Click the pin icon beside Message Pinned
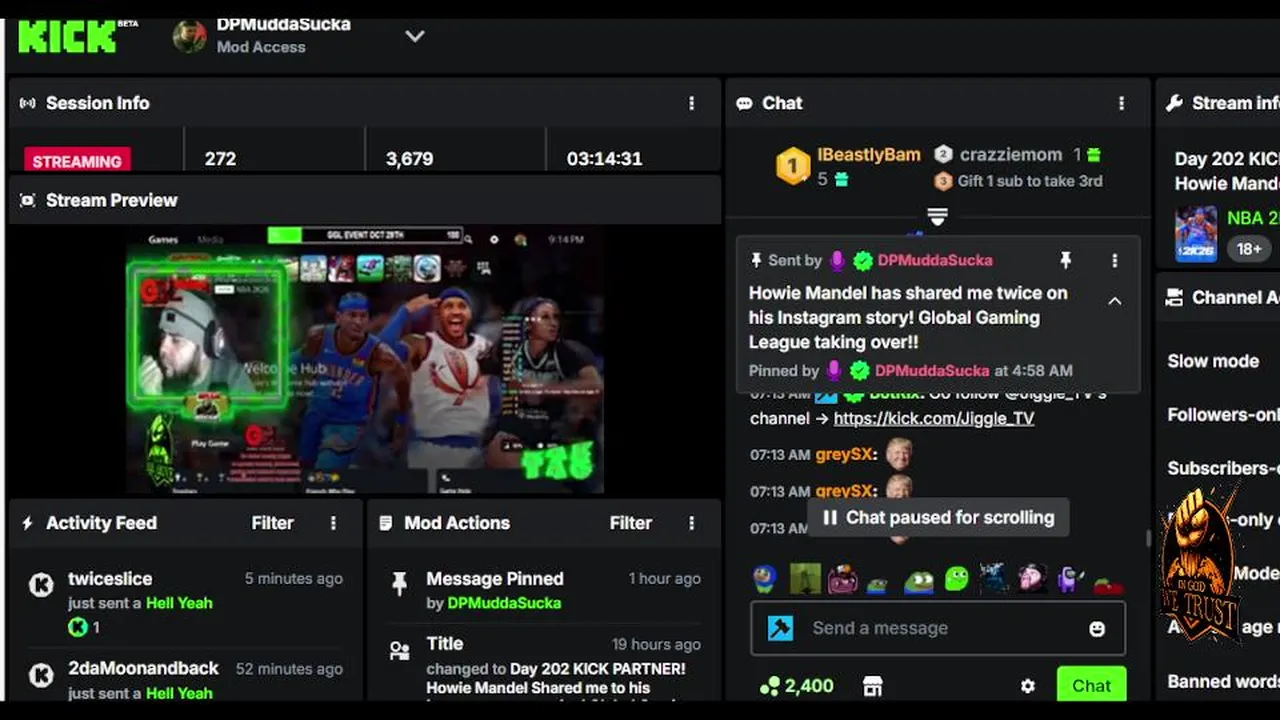Viewport: 1280px width, 720px height. 400,584
